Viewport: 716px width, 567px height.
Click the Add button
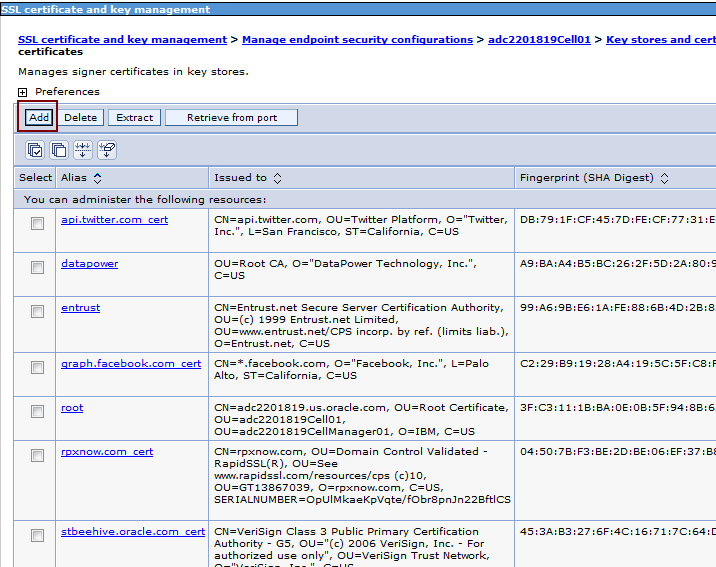(x=39, y=117)
